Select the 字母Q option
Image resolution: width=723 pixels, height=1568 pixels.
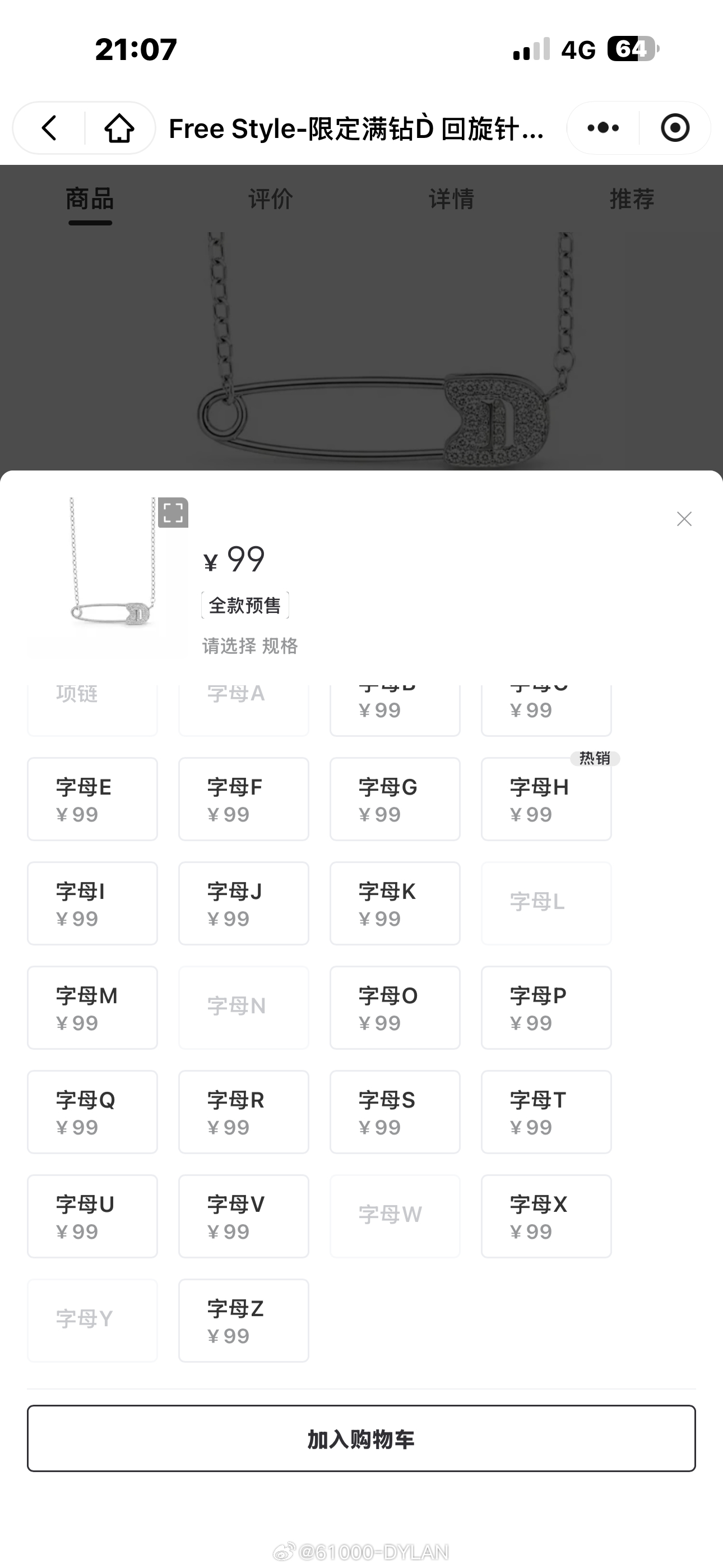92,1112
